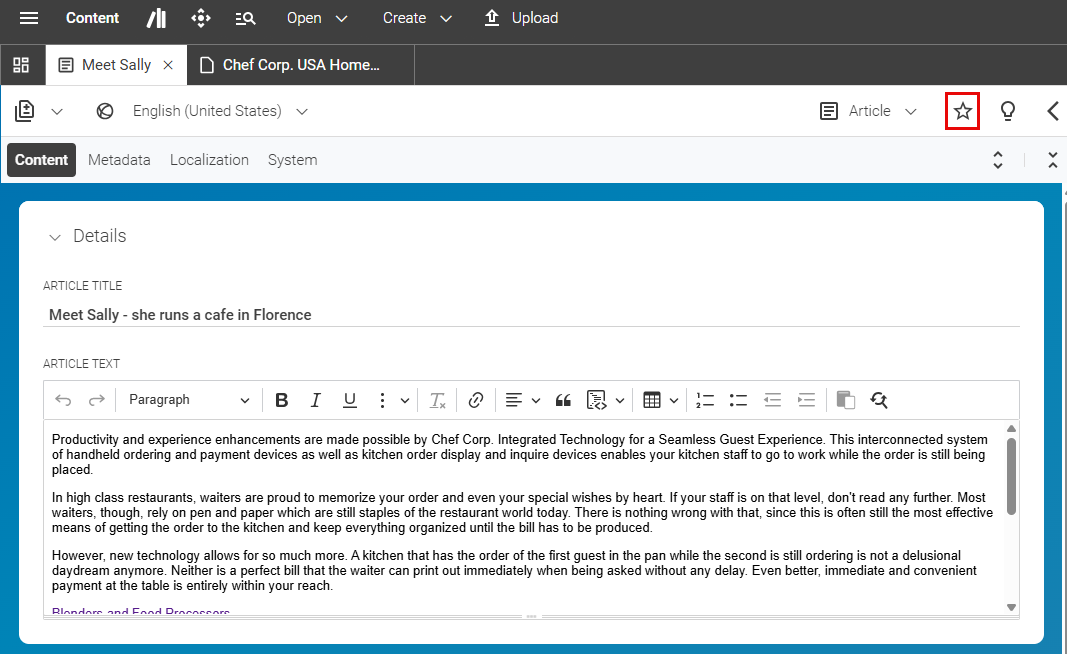Open the Blenders and Food Processors link
This screenshot has height=654, width=1067.
pyautogui.click(x=140, y=611)
